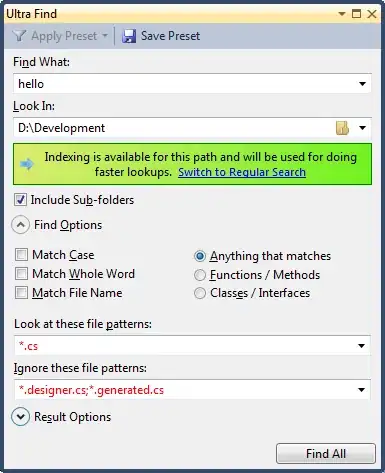Screen dimensions: 385x473
Task: Select the Classes / Interfaces radio option
Action: tap(200, 293)
